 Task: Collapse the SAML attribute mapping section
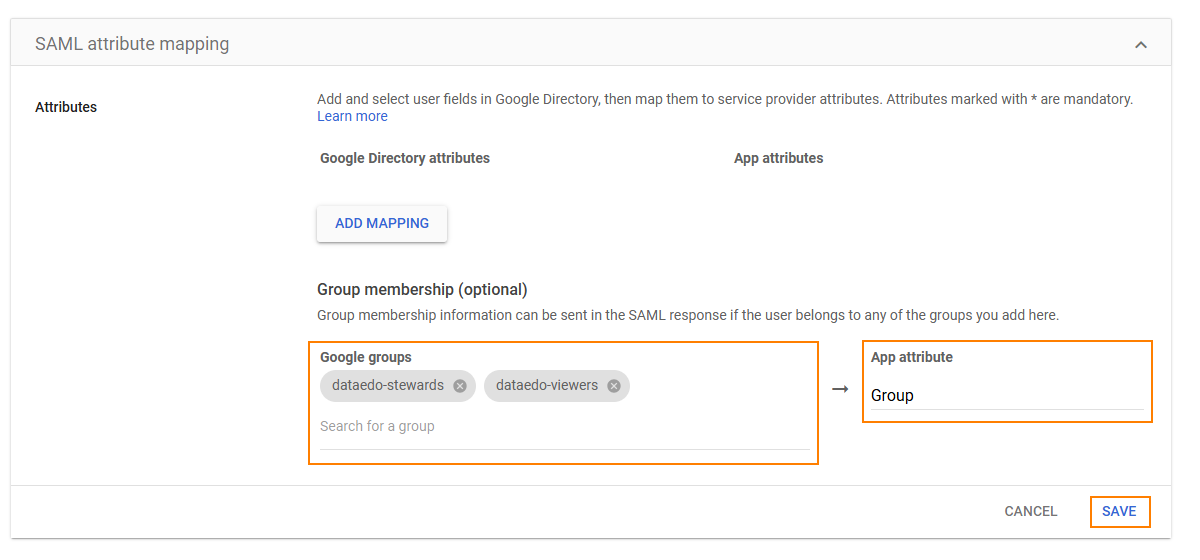(x=1141, y=45)
